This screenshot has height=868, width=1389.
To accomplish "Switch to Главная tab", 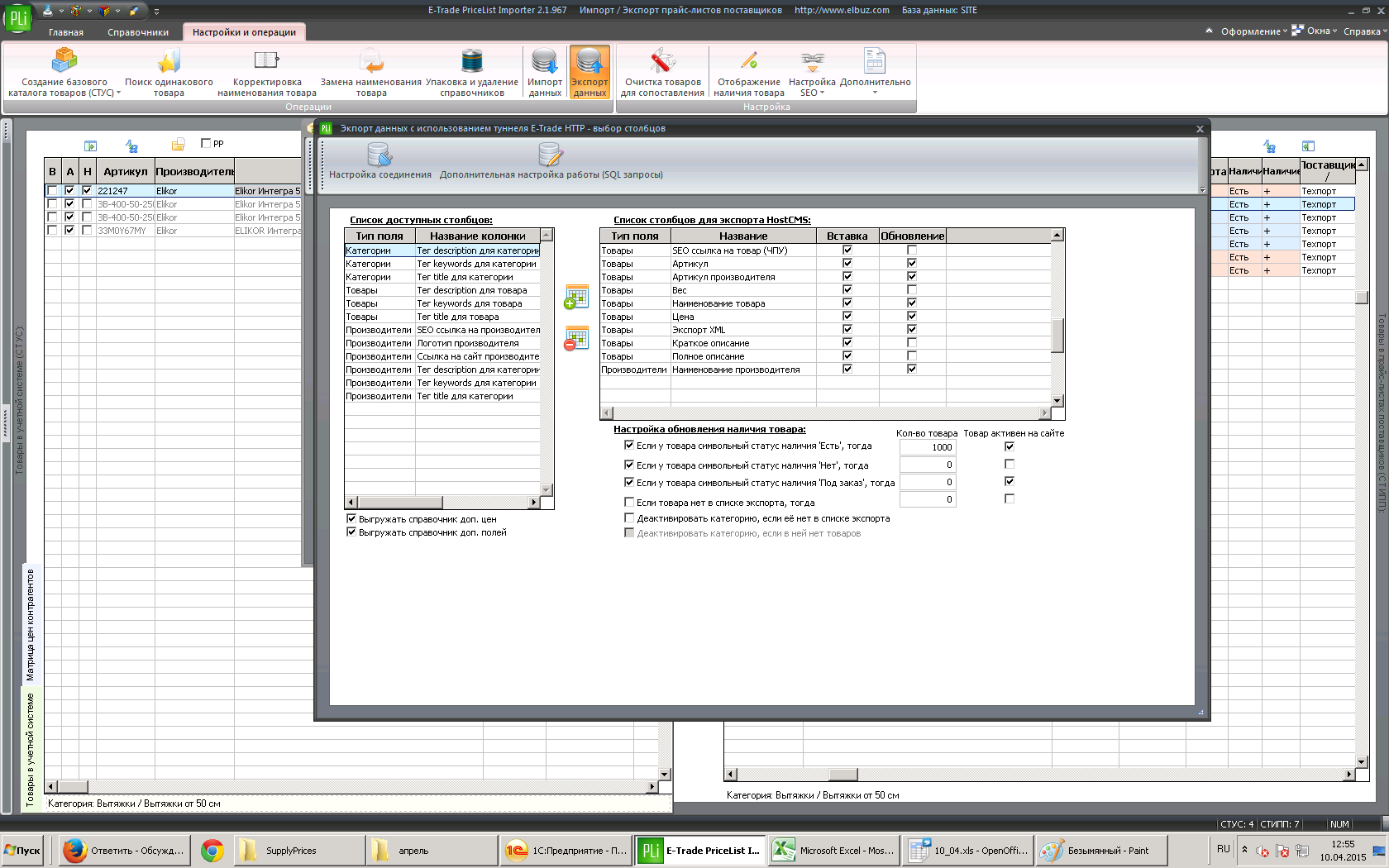I will [66, 32].
